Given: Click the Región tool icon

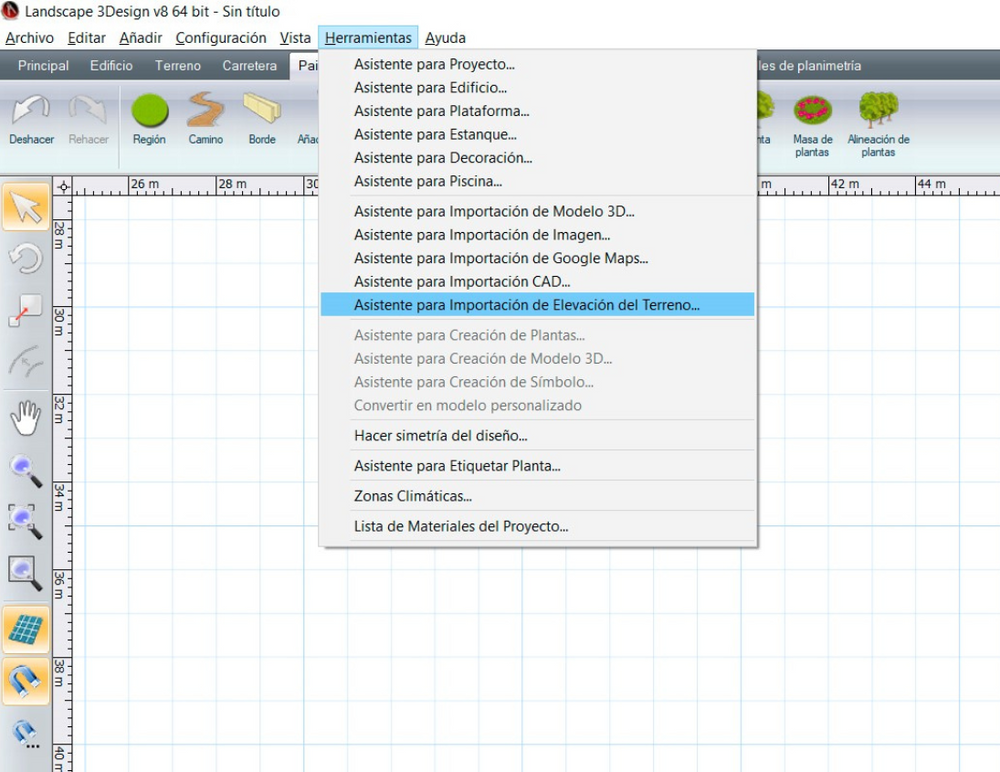Looking at the screenshot, I should point(149,112).
